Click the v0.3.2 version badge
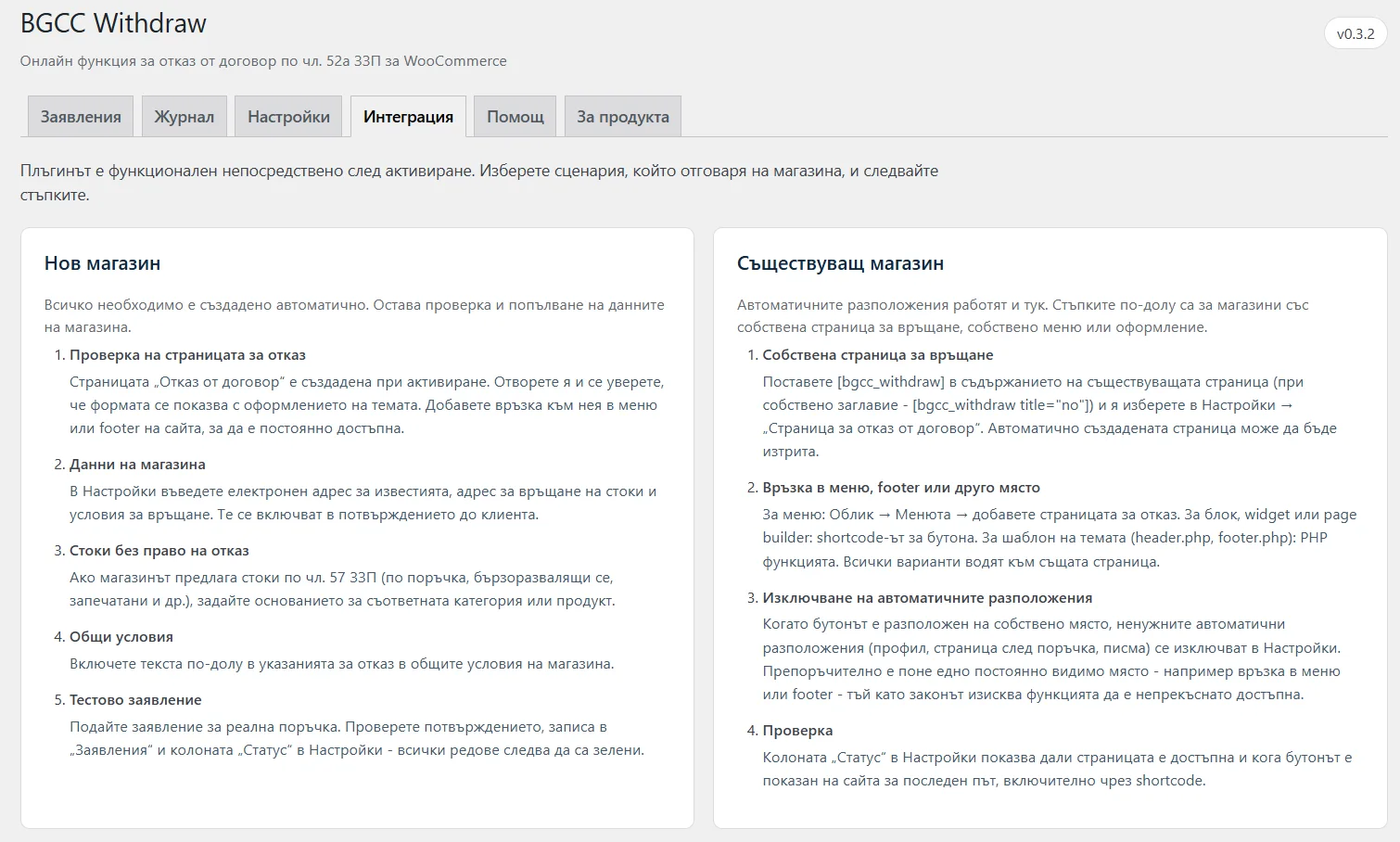Viewport: 1400px width, 842px height. (x=1355, y=33)
